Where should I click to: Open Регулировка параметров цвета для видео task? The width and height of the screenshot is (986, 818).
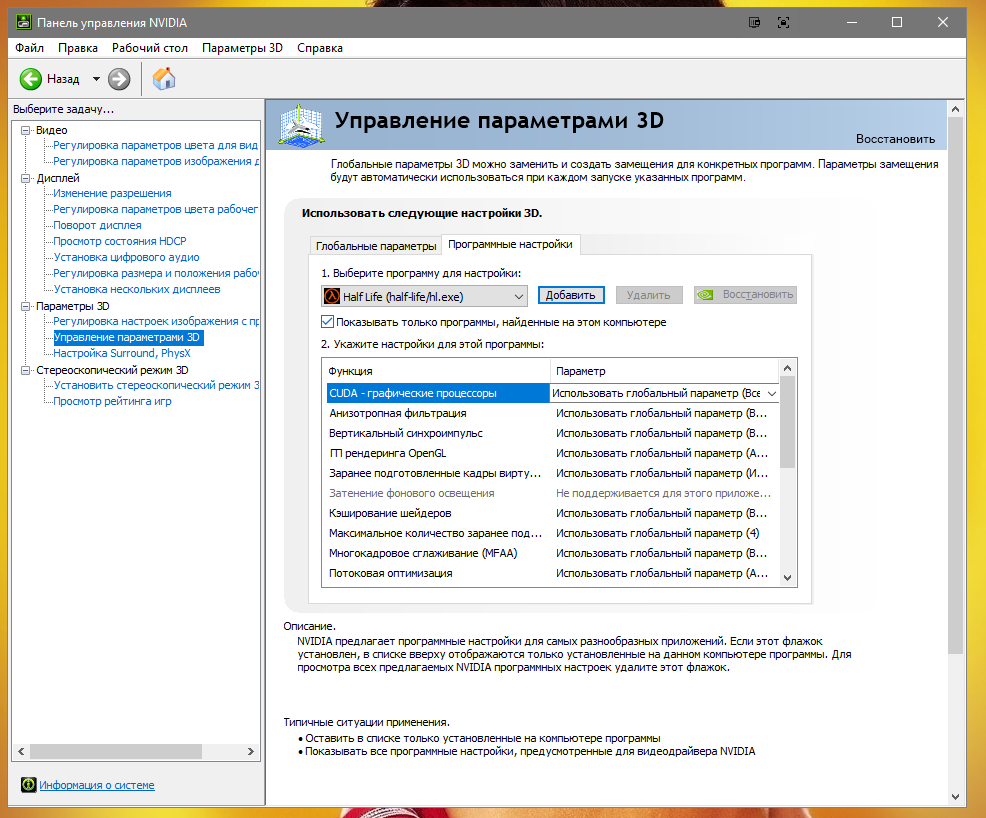coord(155,145)
